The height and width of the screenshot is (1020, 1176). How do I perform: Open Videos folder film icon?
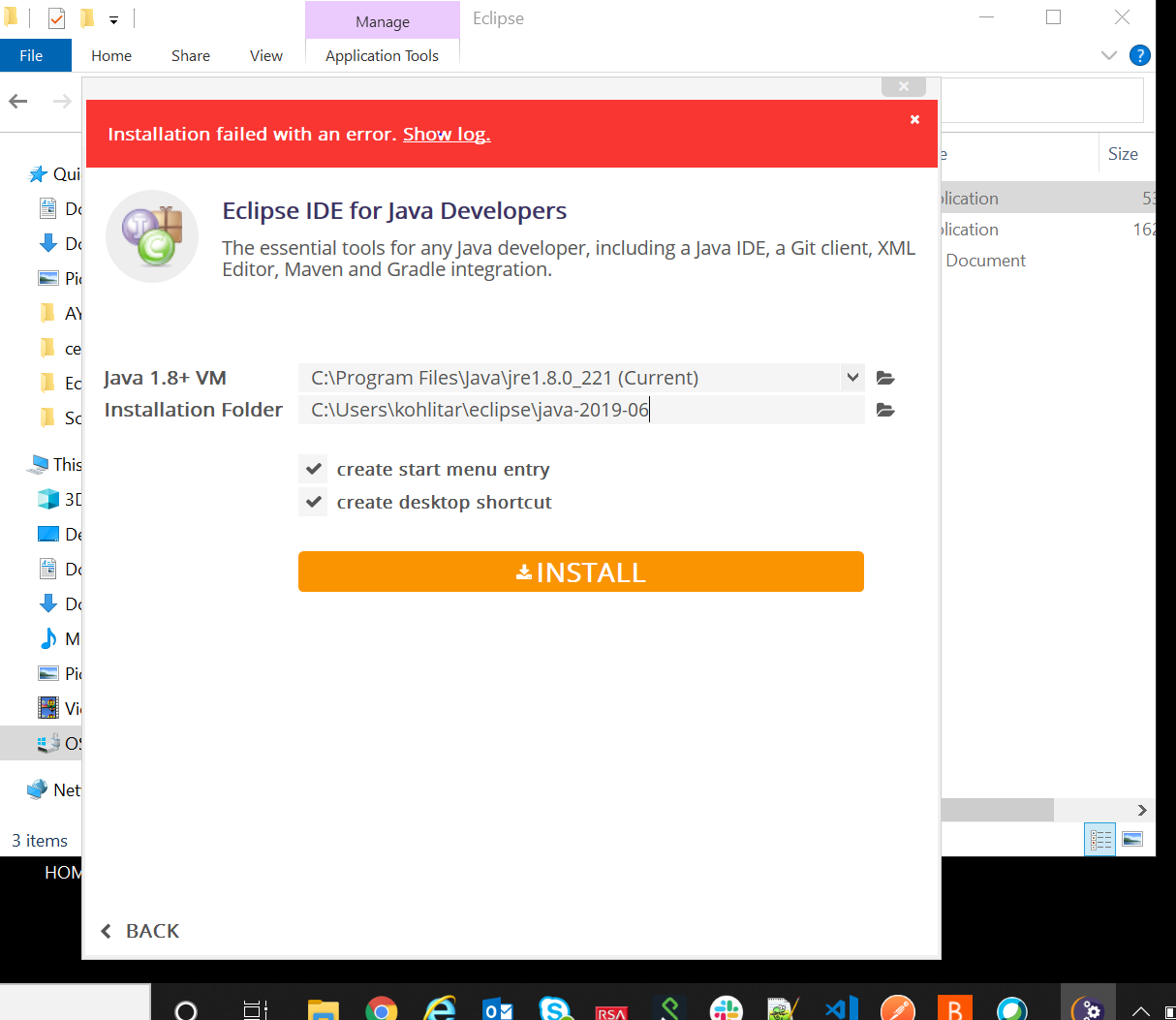(48, 708)
